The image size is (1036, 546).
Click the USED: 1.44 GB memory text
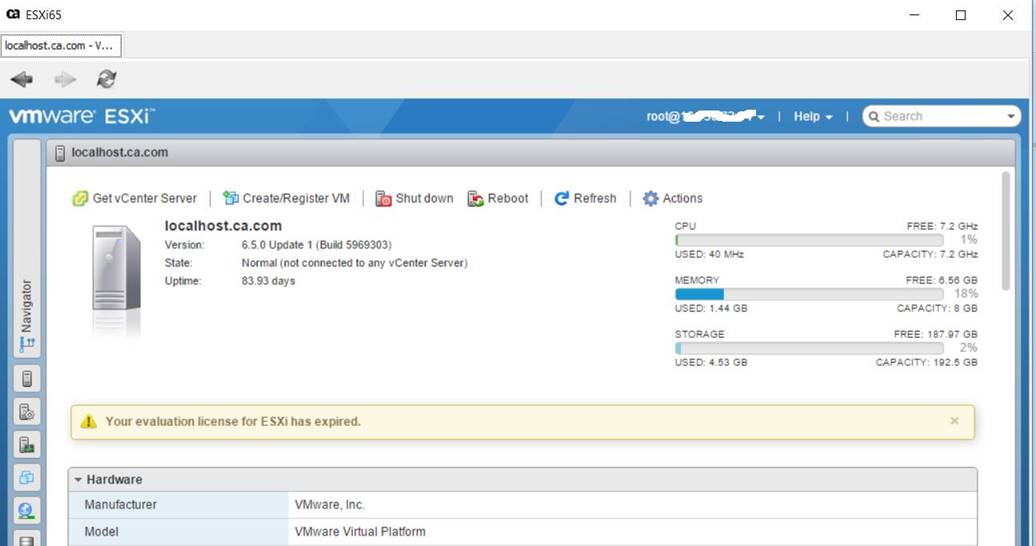point(711,308)
